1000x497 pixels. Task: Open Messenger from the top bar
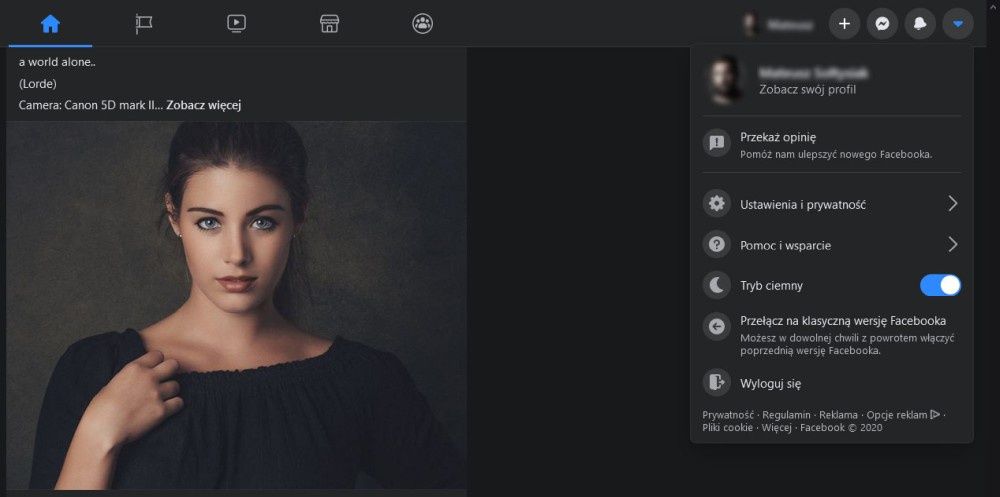click(x=882, y=24)
